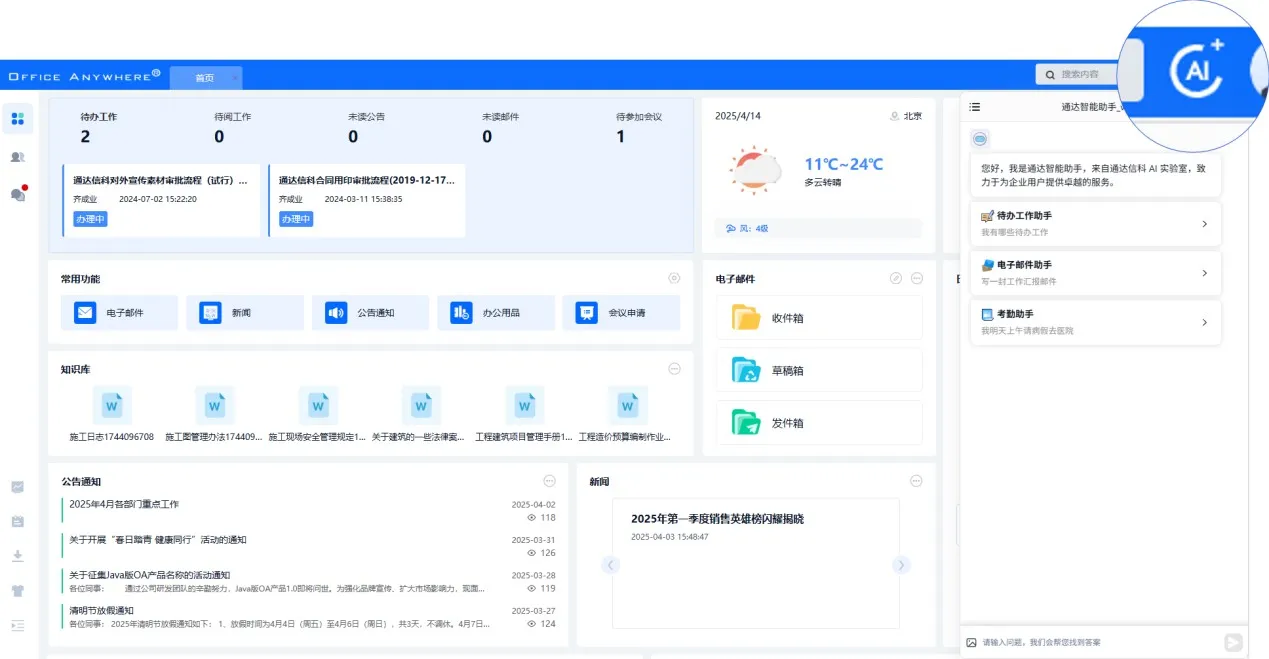Viewport: 1269px width, 659px height.
Task: Open the AI assistant panel list menu
Action: coord(975,106)
